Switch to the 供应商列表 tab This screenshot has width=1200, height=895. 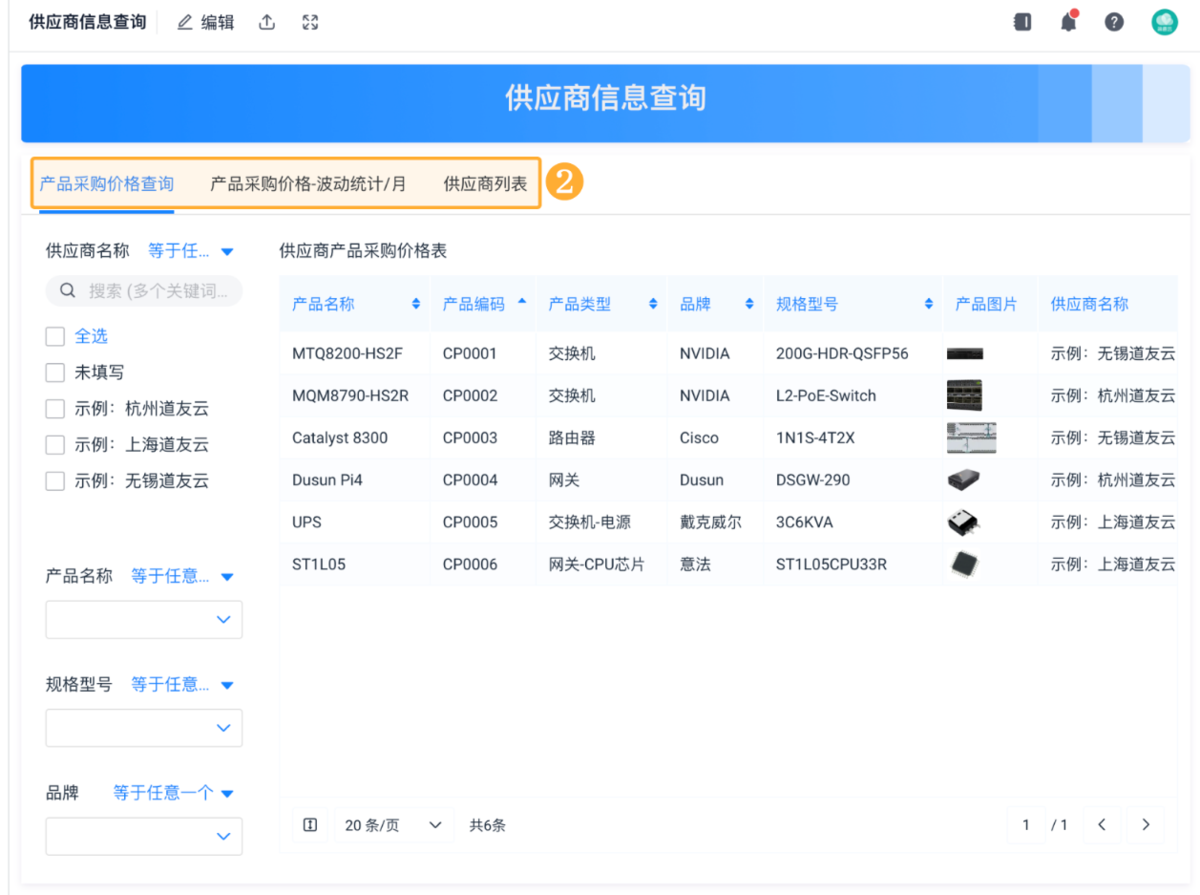pyautogui.click(x=485, y=184)
